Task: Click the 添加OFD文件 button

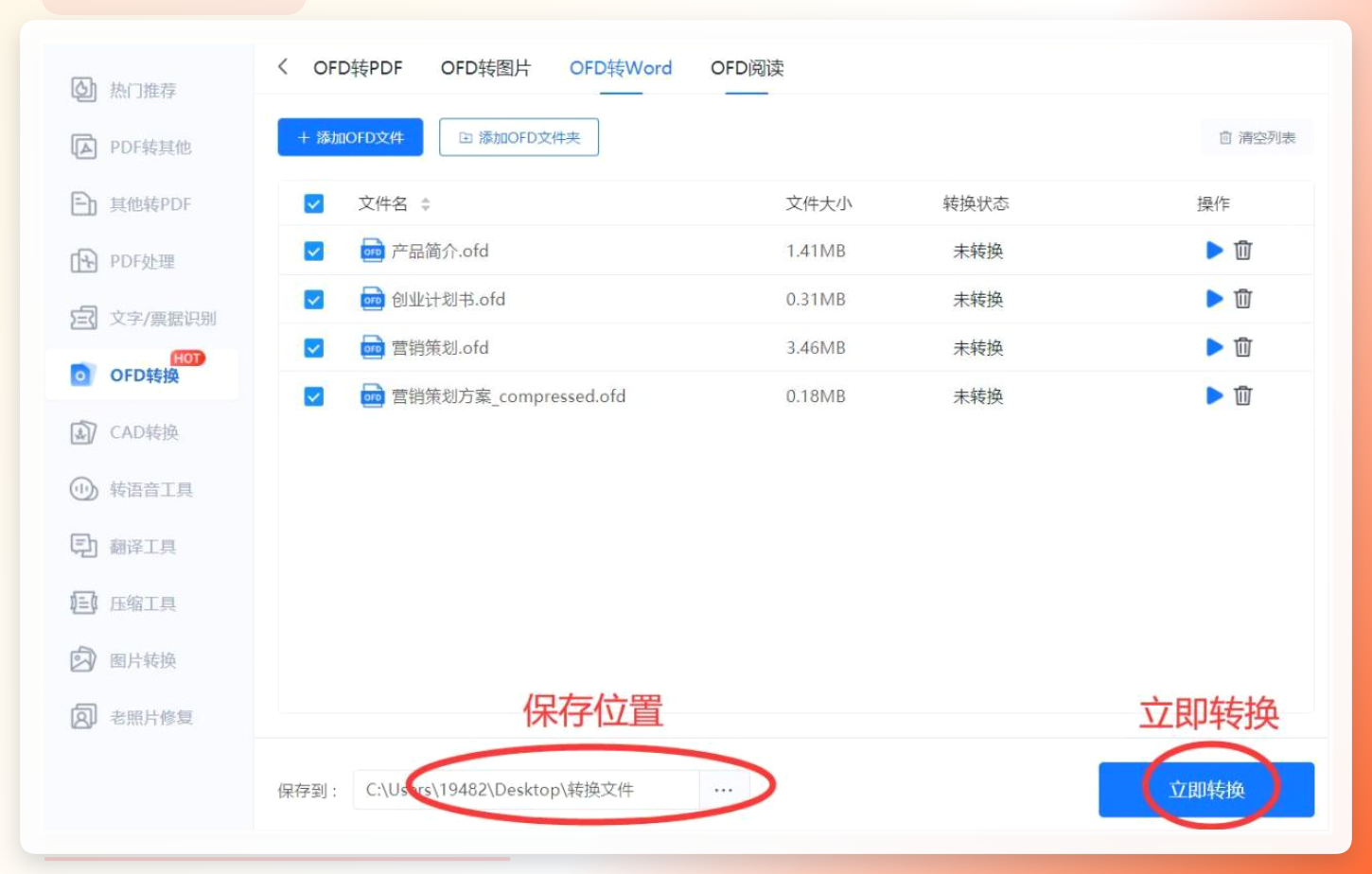Action: tap(350, 137)
